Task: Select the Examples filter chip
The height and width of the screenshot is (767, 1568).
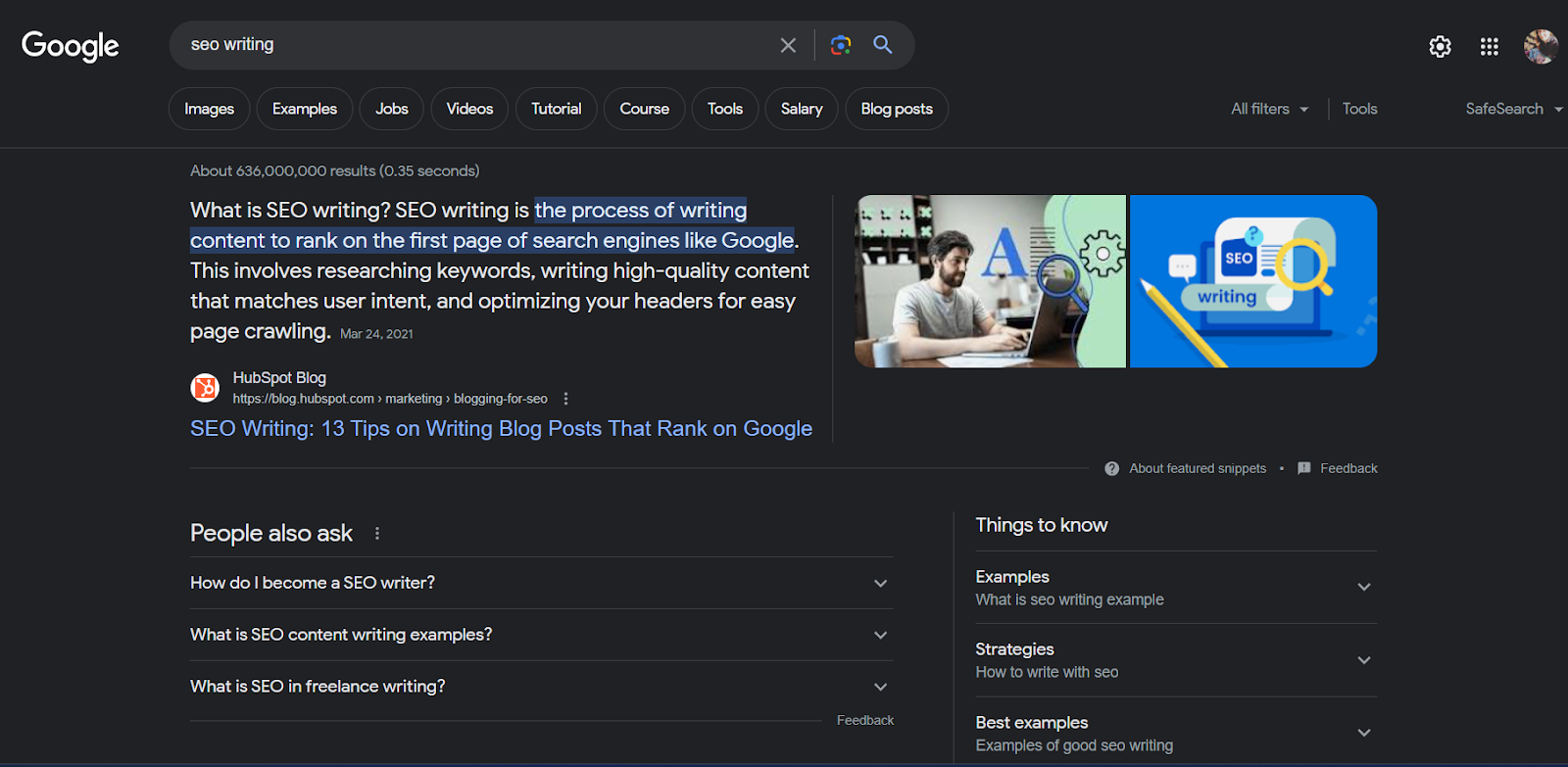Action: (x=305, y=109)
